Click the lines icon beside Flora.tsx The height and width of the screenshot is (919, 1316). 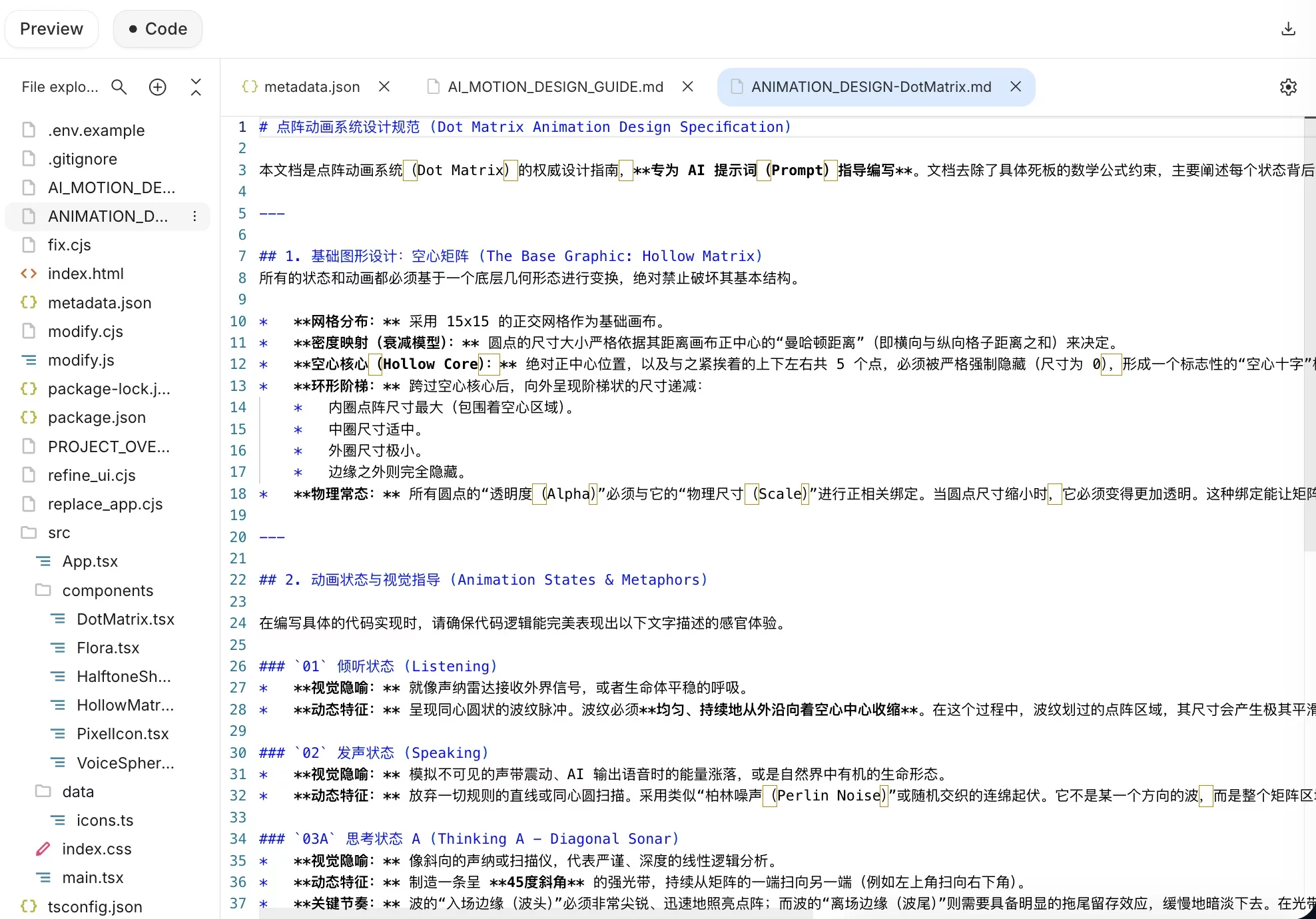coord(58,647)
